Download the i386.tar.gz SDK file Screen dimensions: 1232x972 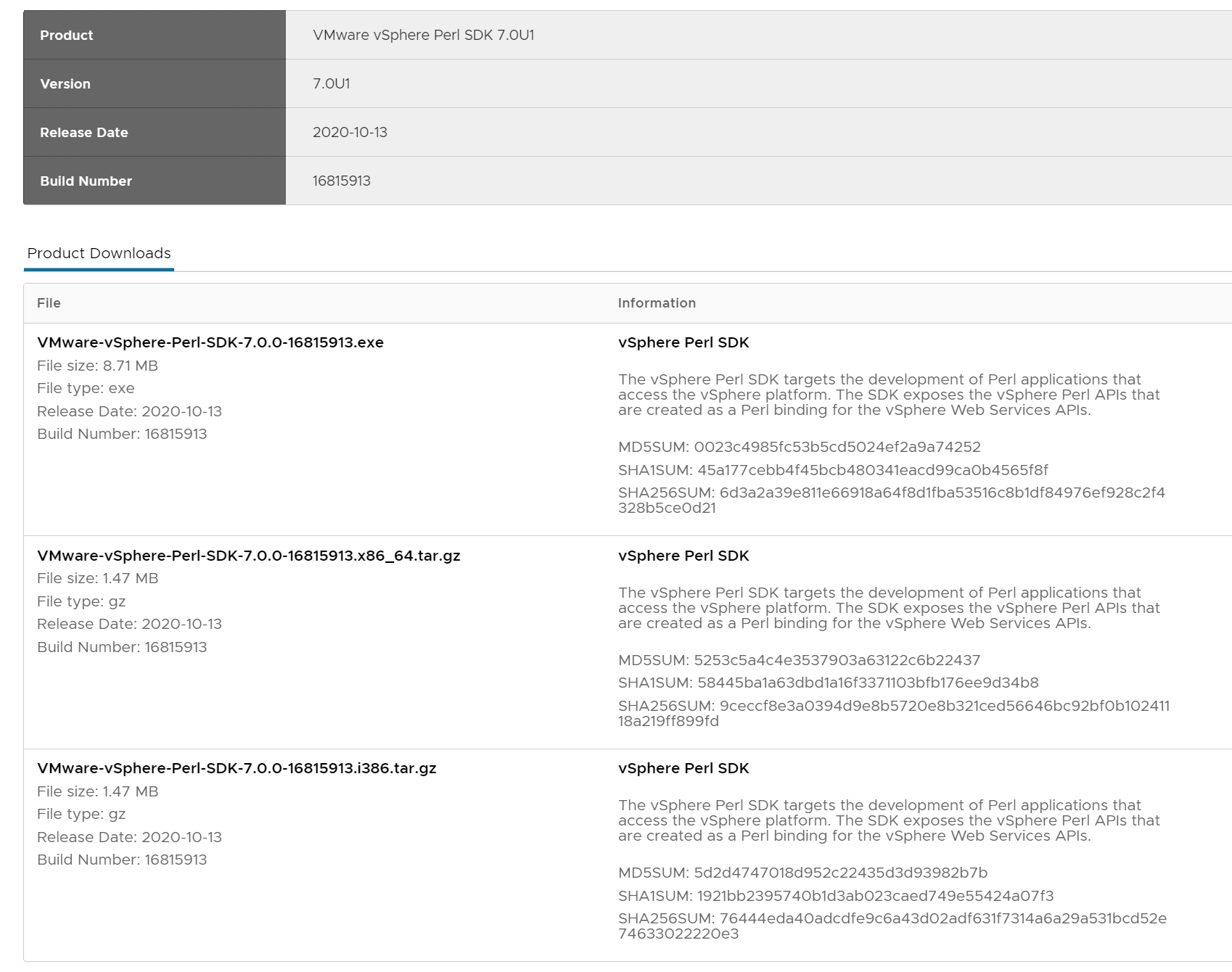[x=237, y=768]
